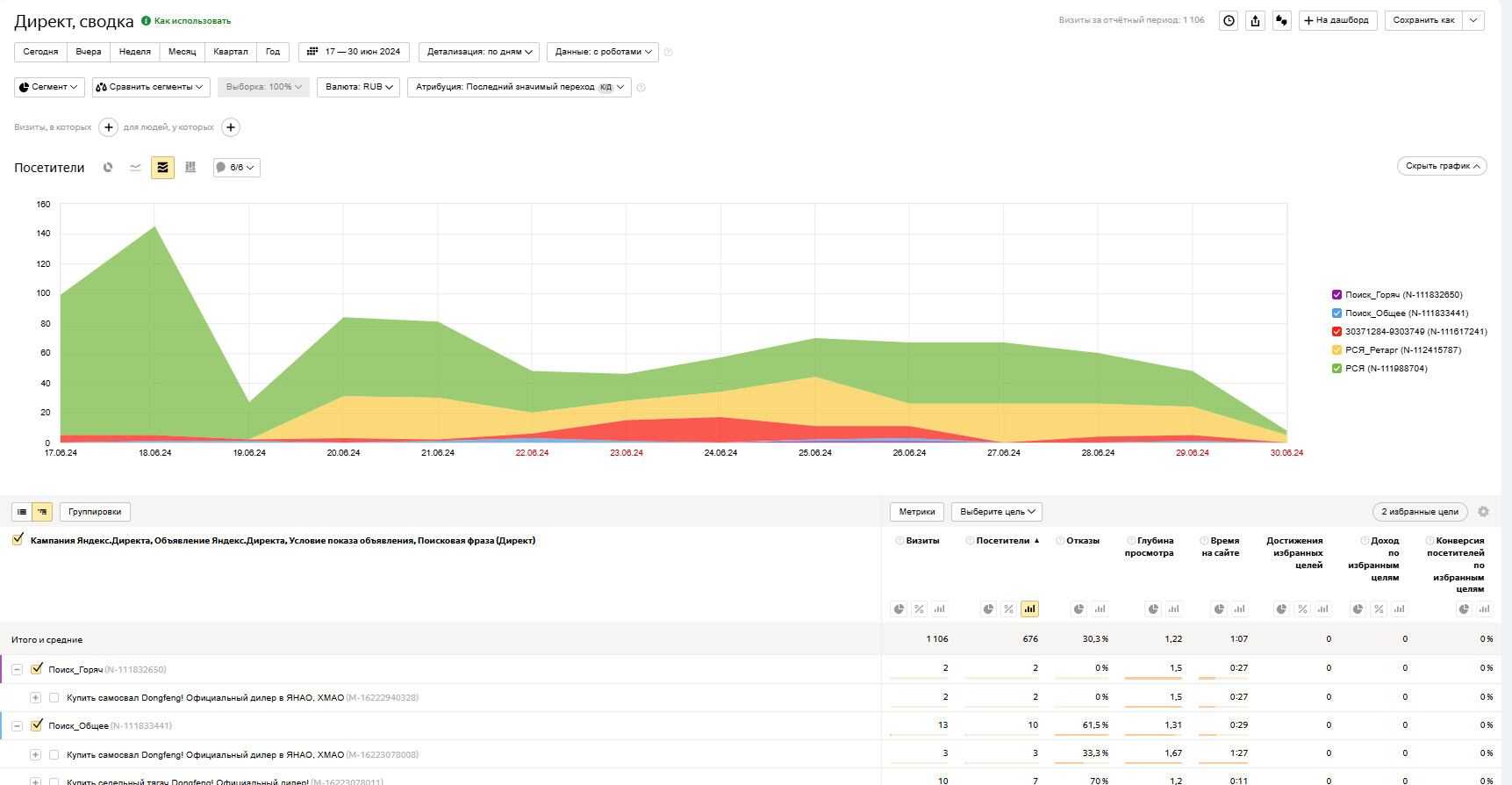This screenshot has width=1512, height=785.
Task: Click the export/share report icon
Action: coord(1256,20)
